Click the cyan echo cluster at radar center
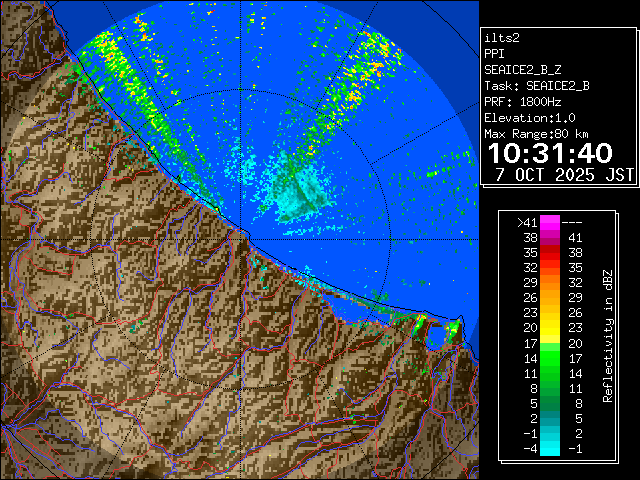This screenshot has width=640, height=480. [297, 188]
